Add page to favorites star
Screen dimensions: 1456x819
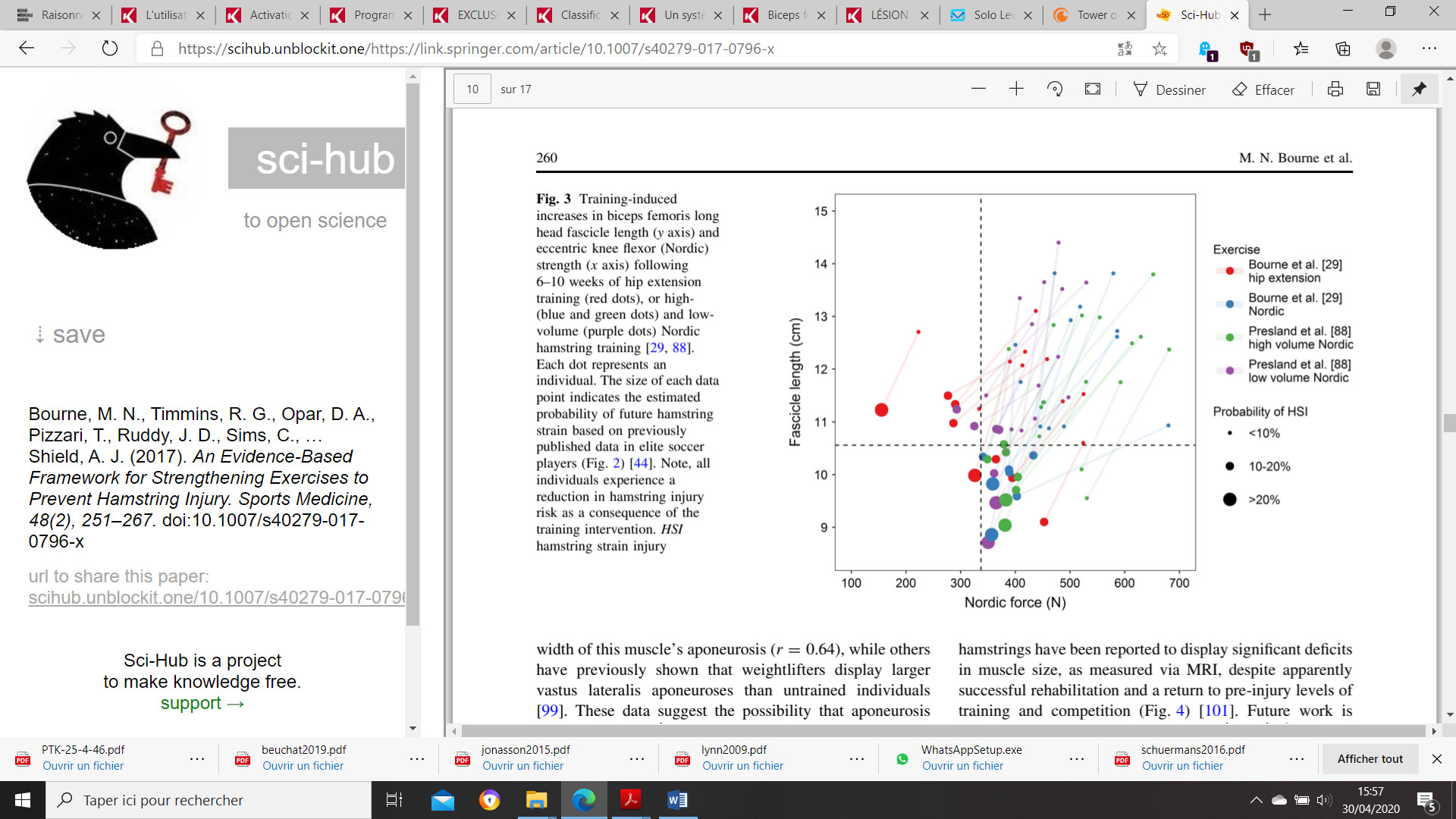point(1159,49)
